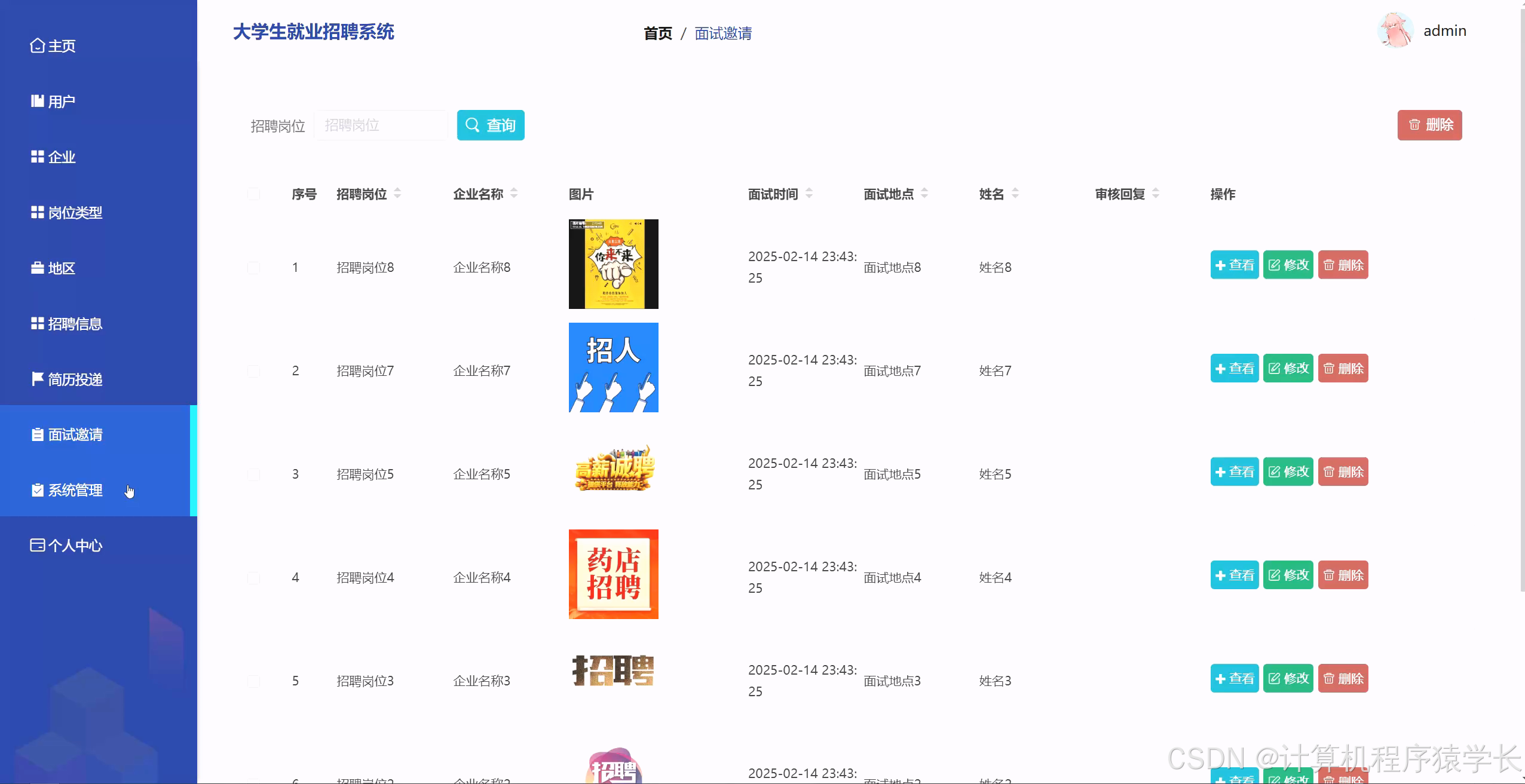Sort by the 招聘岗位 column arrows
1525x784 pixels.
pyautogui.click(x=397, y=194)
